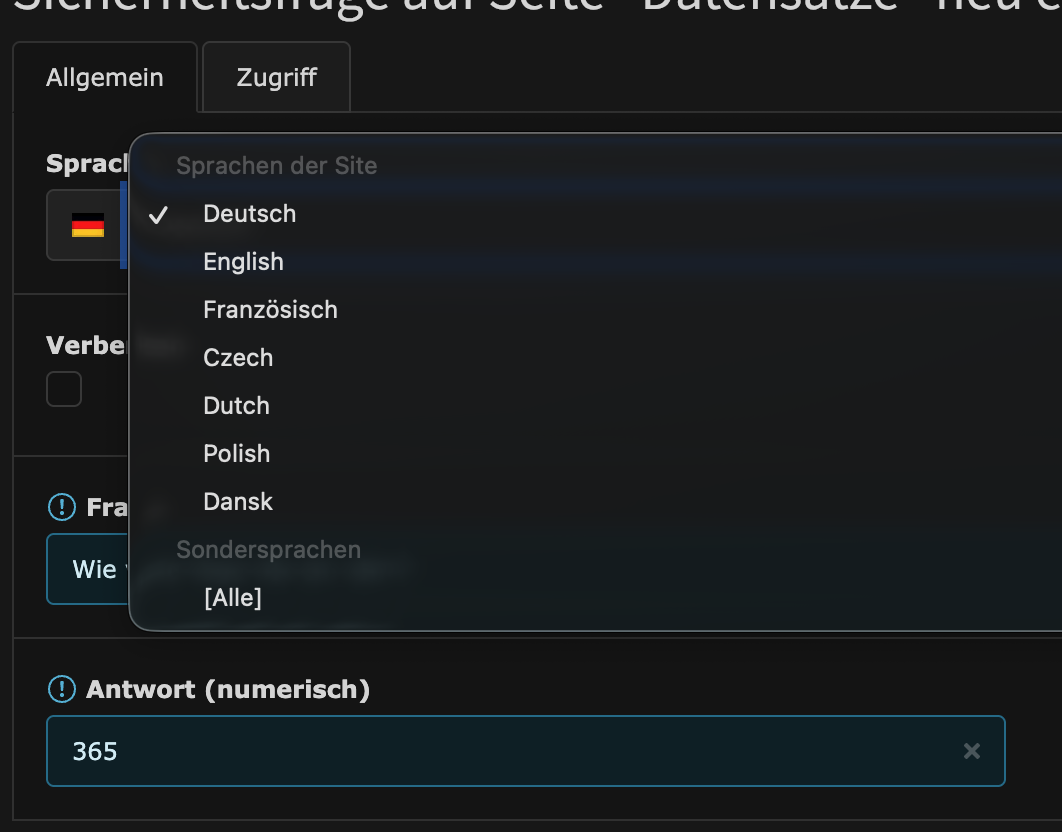Choose English from the language list

pos(243,262)
